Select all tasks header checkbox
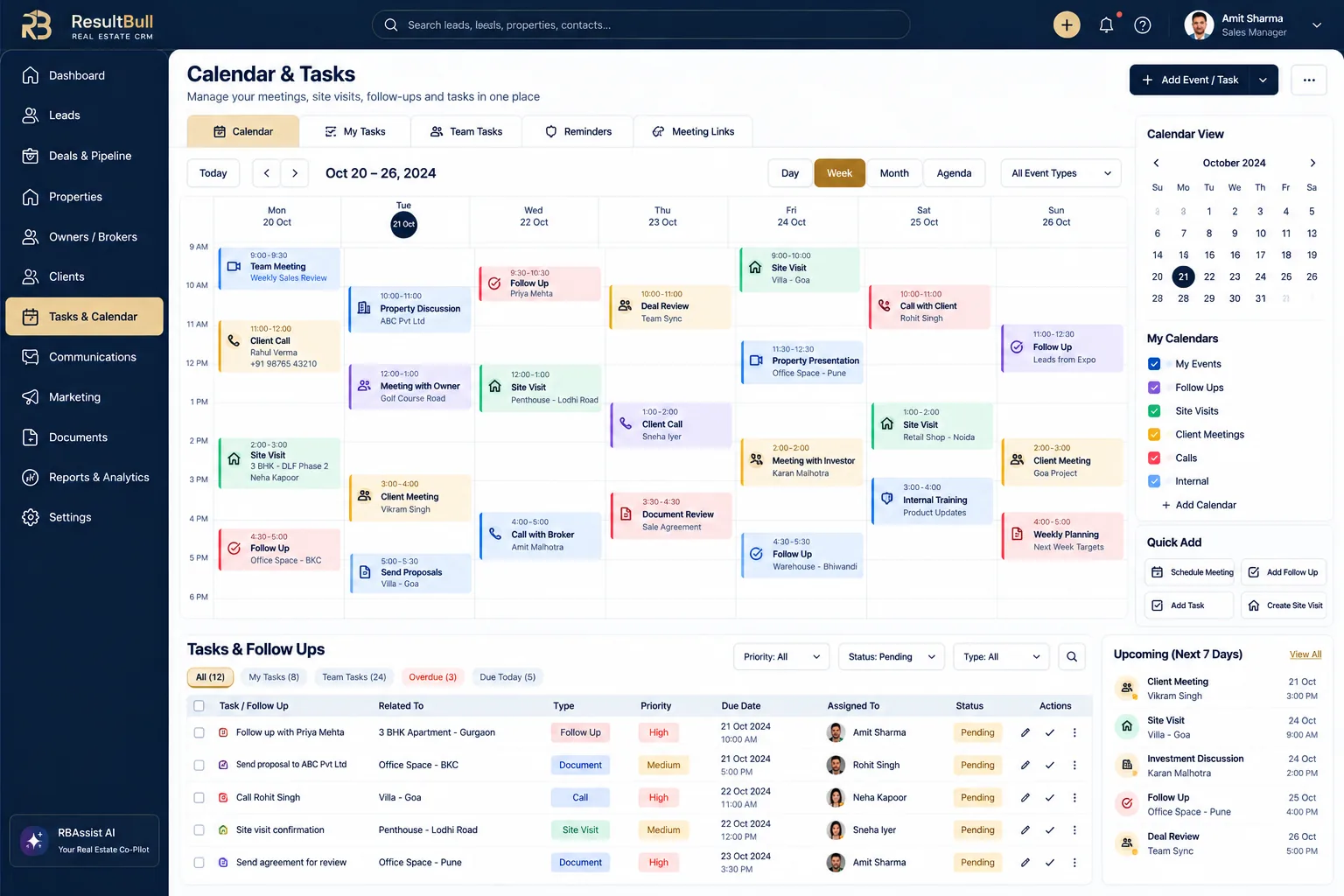This screenshot has width=1344, height=896. (x=199, y=705)
